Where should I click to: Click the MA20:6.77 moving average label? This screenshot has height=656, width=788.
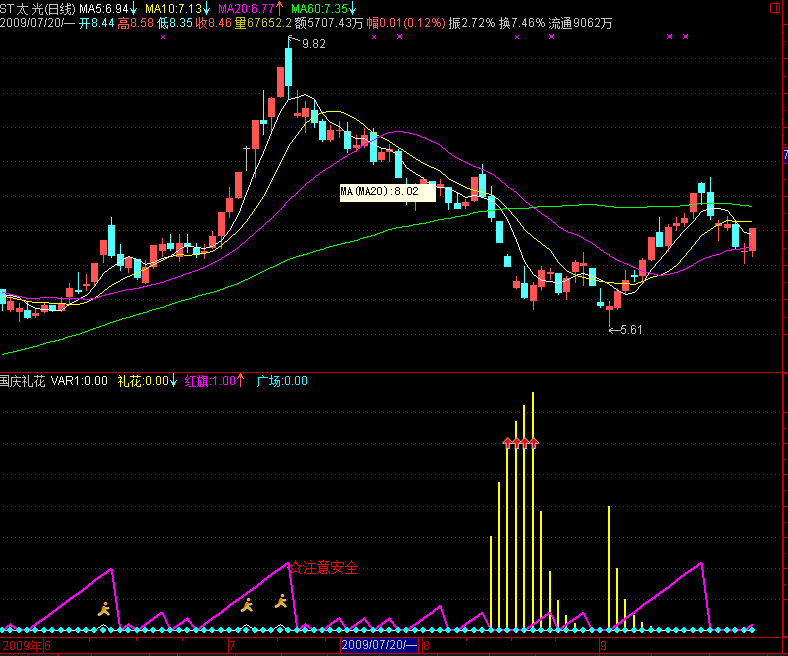click(x=251, y=9)
